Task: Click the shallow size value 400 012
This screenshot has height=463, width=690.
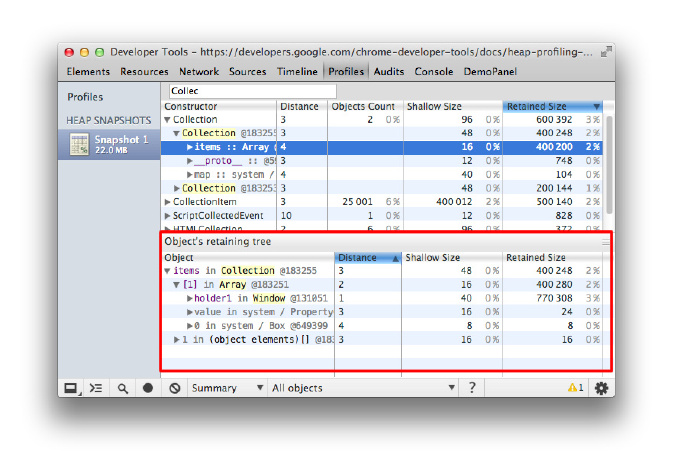Action: pyautogui.click(x=454, y=202)
